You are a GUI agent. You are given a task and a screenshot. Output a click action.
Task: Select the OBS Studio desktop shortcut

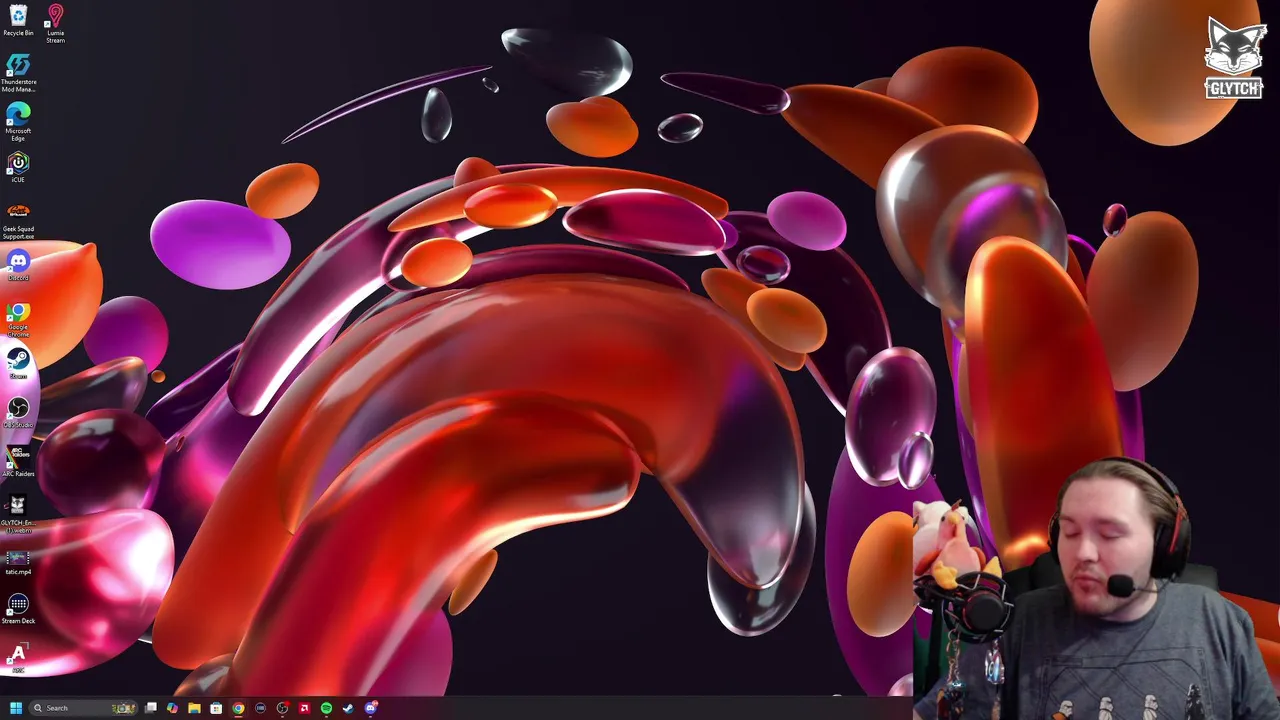pyautogui.click(x=18, y=412)
